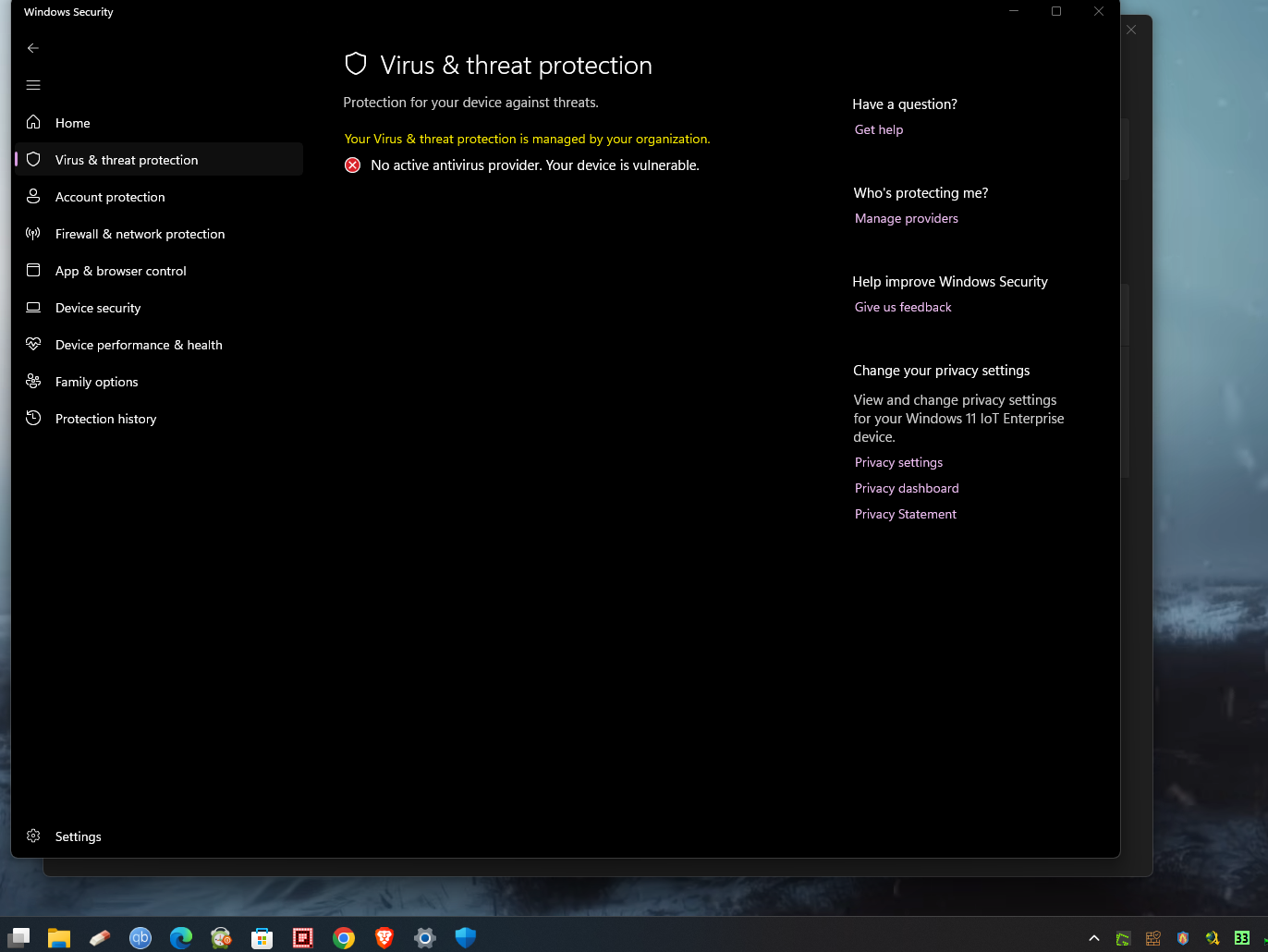
Task: Click the Family options people icon
Action: [x=33, y=381]
